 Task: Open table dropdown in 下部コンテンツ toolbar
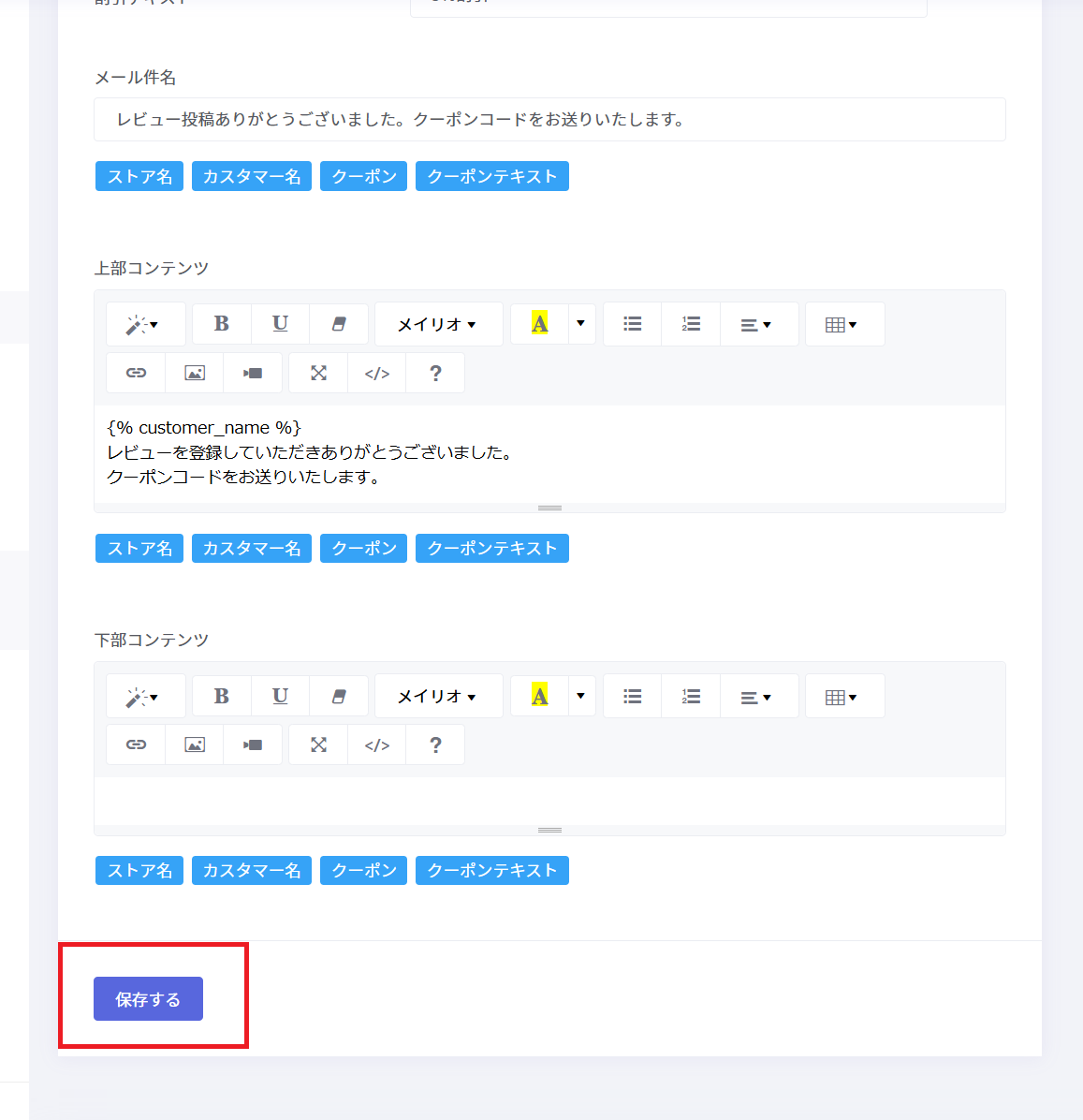click(842, 697)
